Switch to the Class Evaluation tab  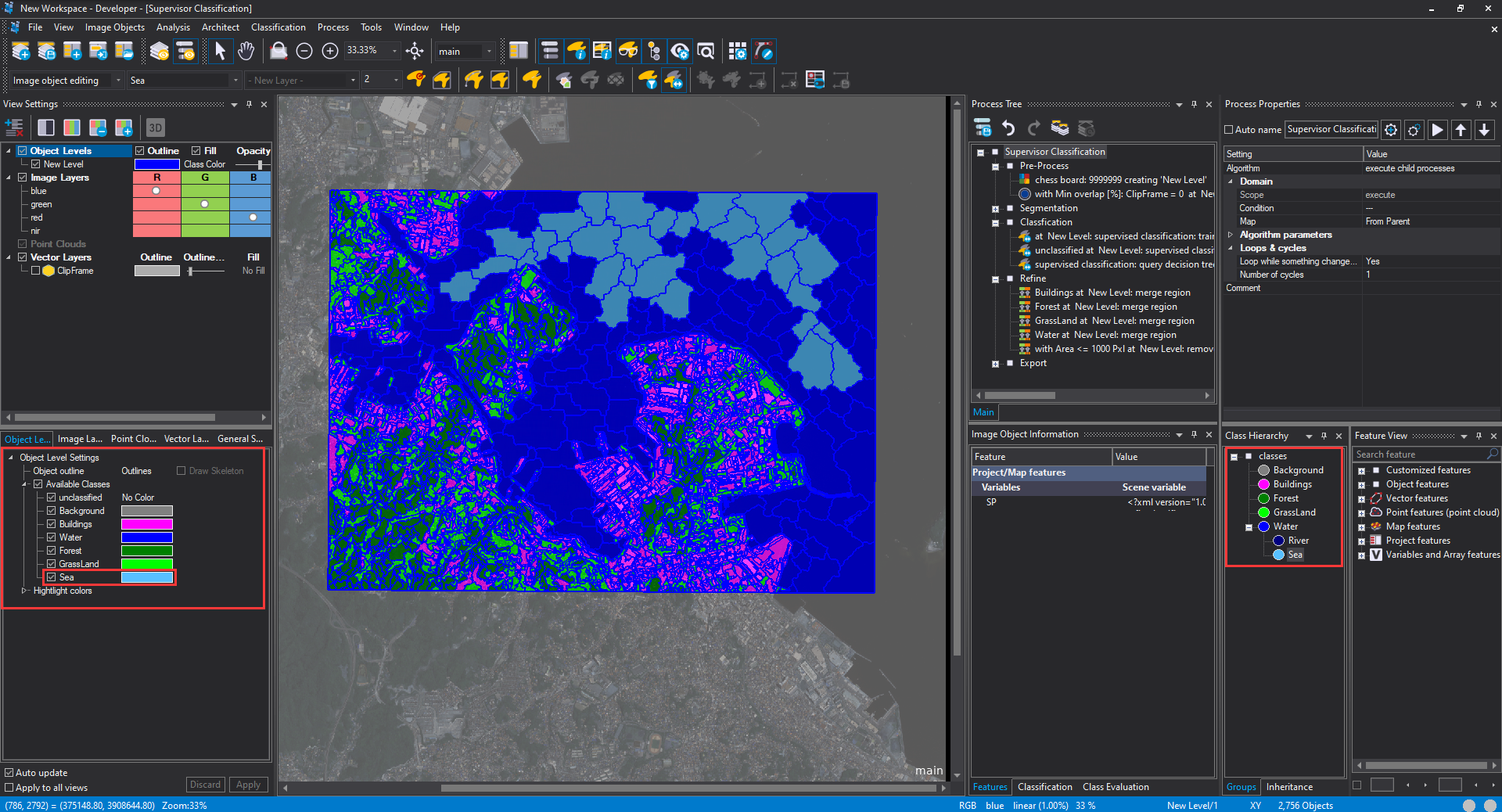[x=1116, y=787]
